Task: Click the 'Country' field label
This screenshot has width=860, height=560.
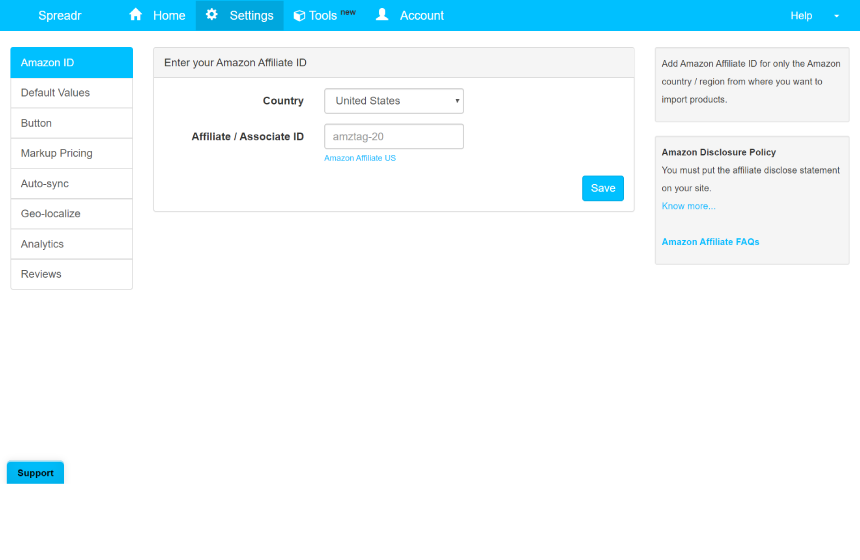Action: [283, 101]
